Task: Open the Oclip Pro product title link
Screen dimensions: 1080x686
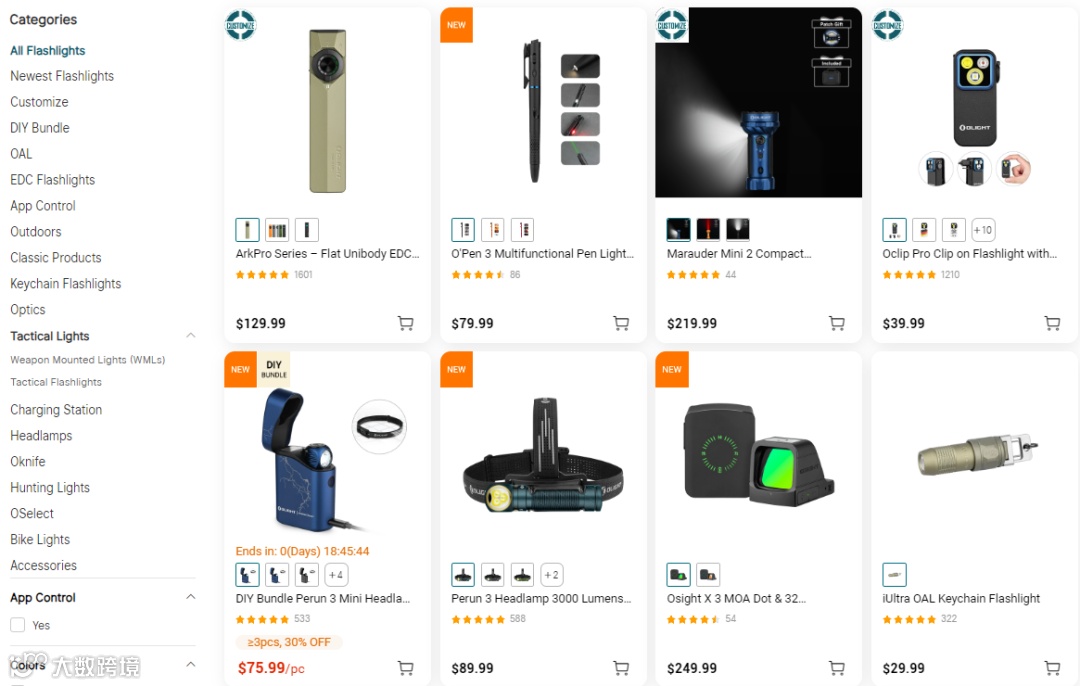Action: [970, 253]
